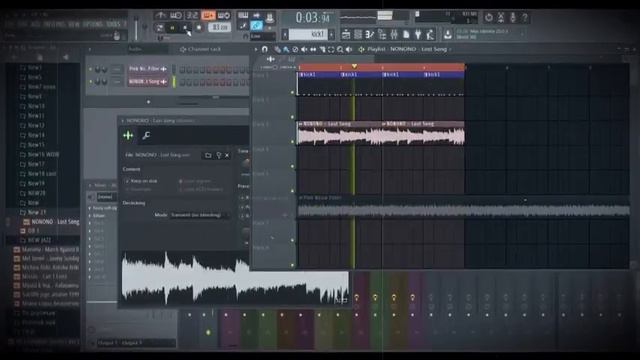
Task: Click the folder icon to load sample file
Action: point(208,155)
